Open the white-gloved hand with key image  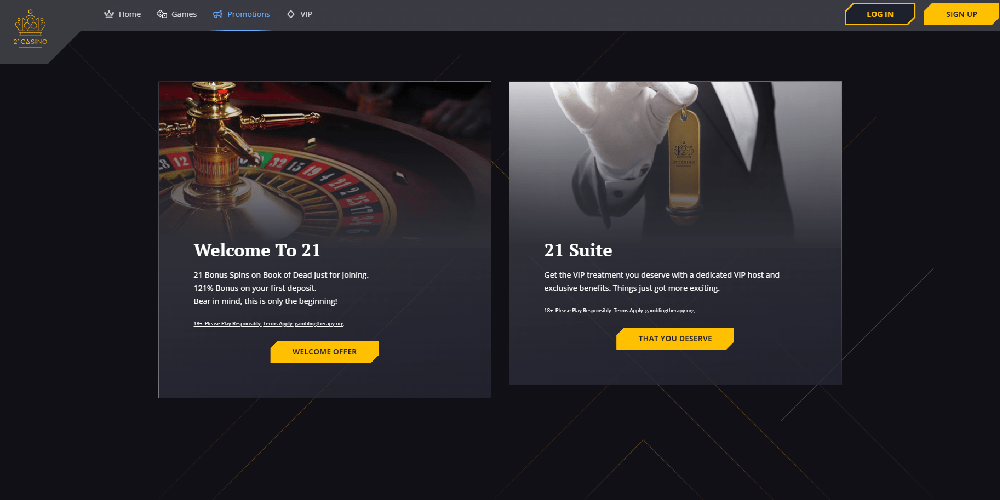(x=675, y=164)
